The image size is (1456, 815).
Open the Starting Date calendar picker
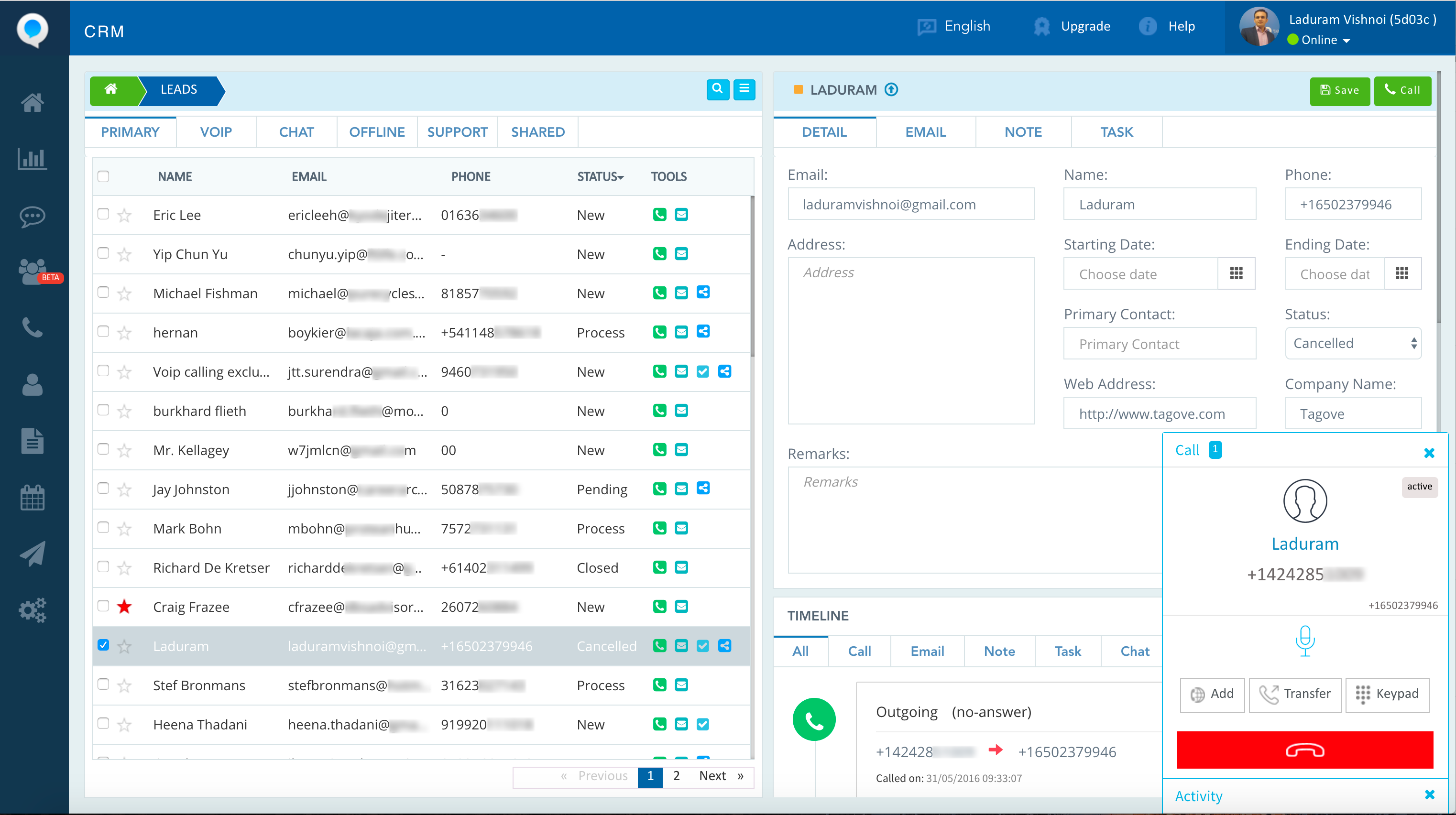point(1239,274)
